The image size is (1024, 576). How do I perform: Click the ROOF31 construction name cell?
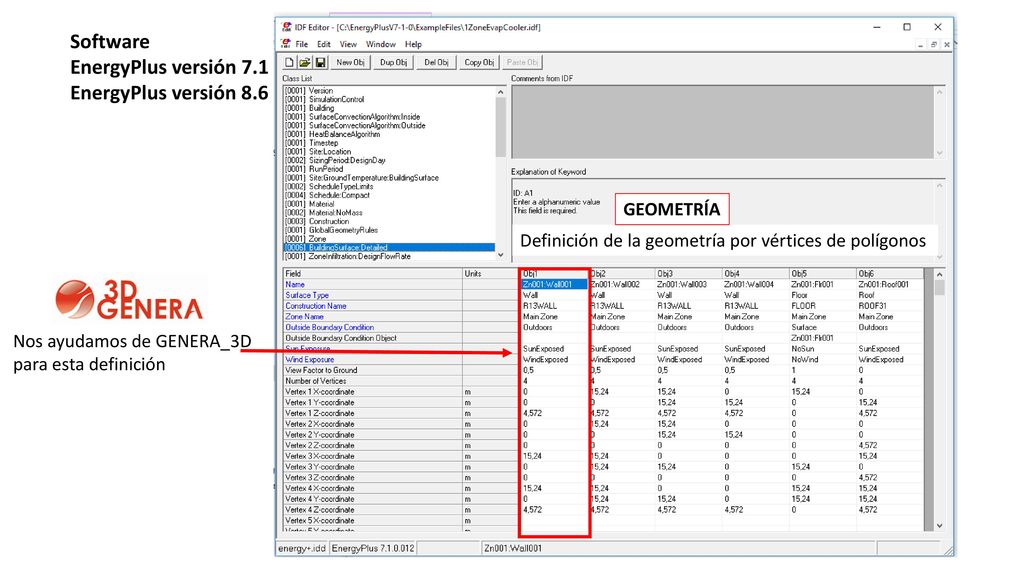point(891,306)
